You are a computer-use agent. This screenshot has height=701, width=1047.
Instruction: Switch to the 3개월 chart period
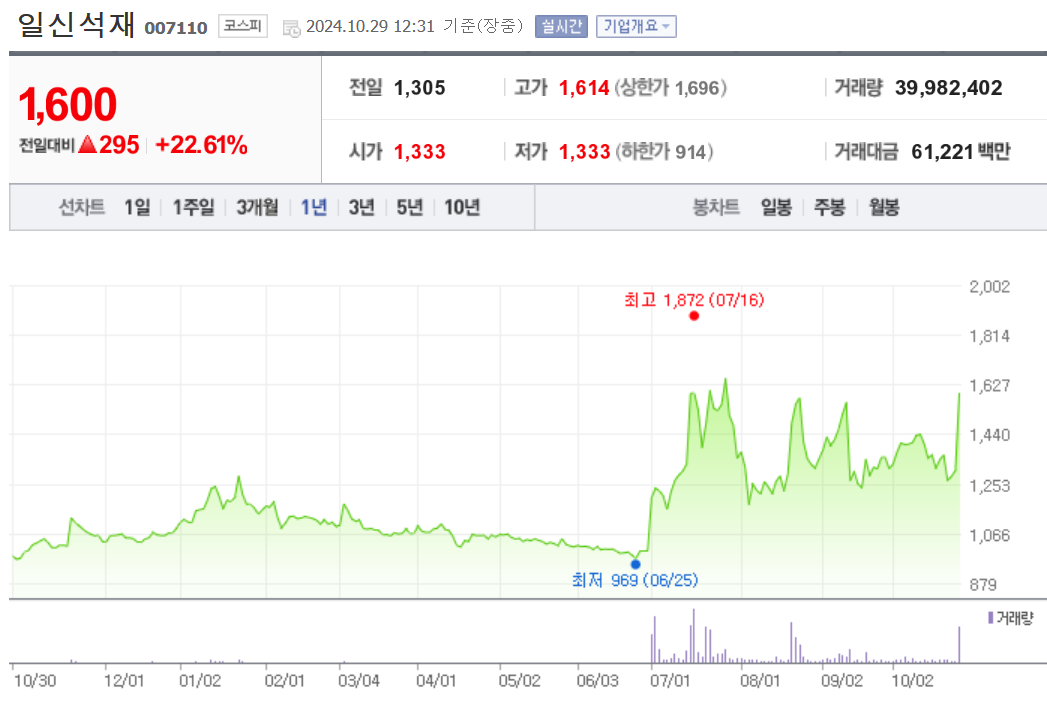[x=257, y=208]
